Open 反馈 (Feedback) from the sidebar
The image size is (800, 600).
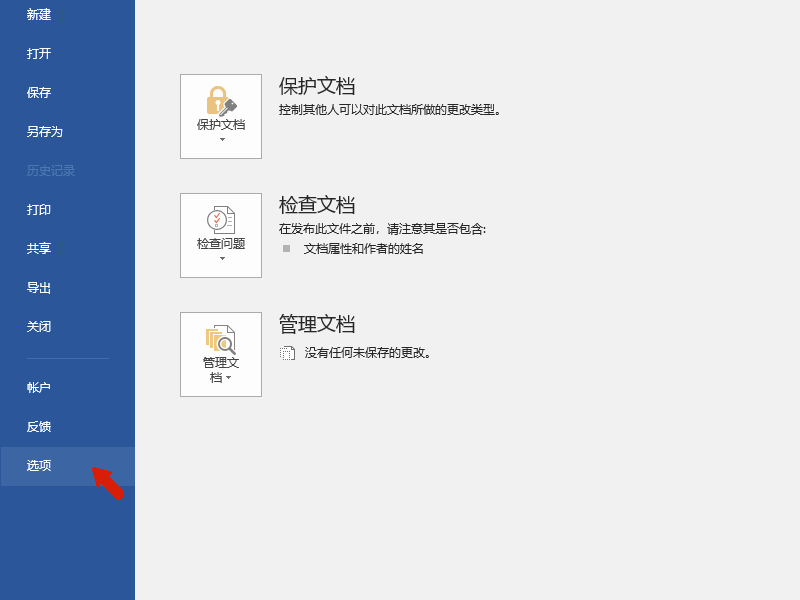(38, 427)
